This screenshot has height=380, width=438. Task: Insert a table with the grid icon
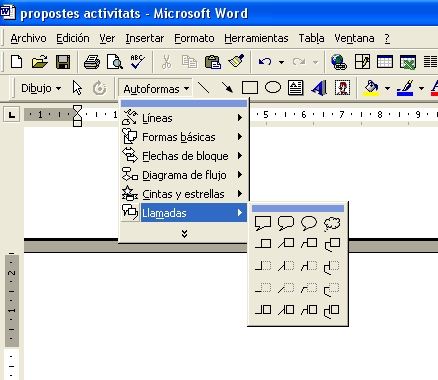click(x=385, y=62)
